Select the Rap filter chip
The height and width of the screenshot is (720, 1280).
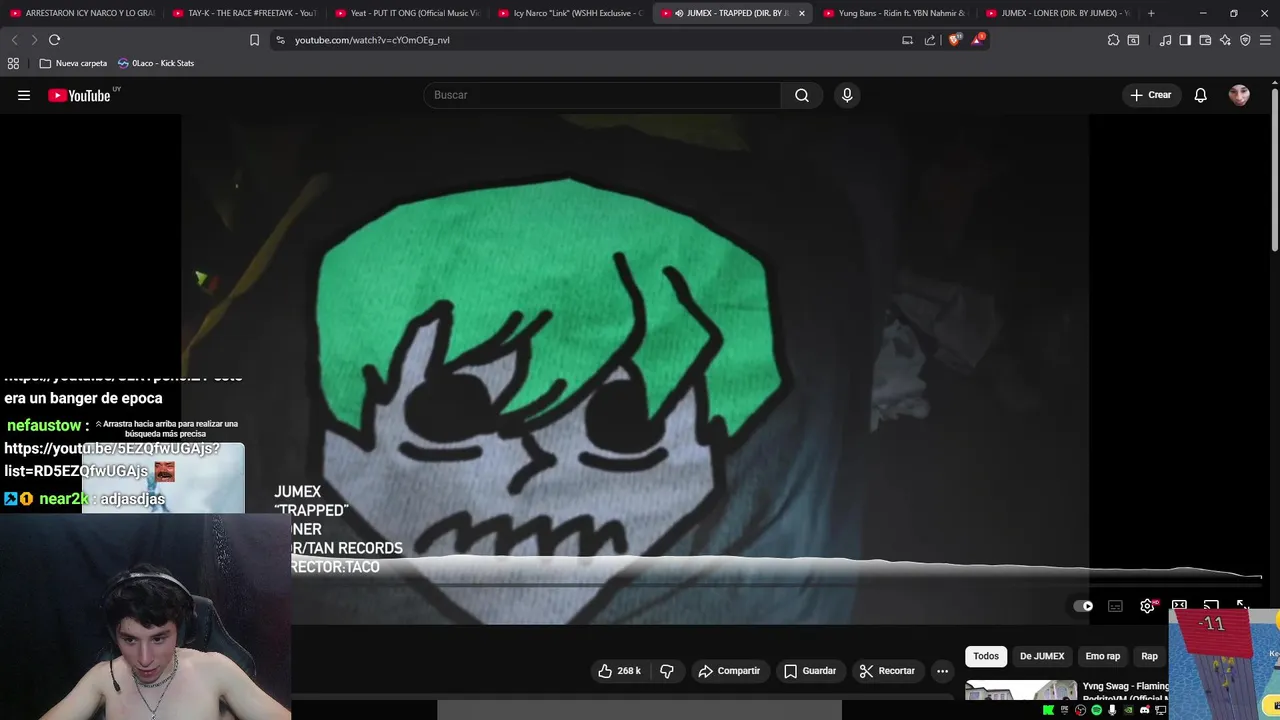coord(1150,656)
